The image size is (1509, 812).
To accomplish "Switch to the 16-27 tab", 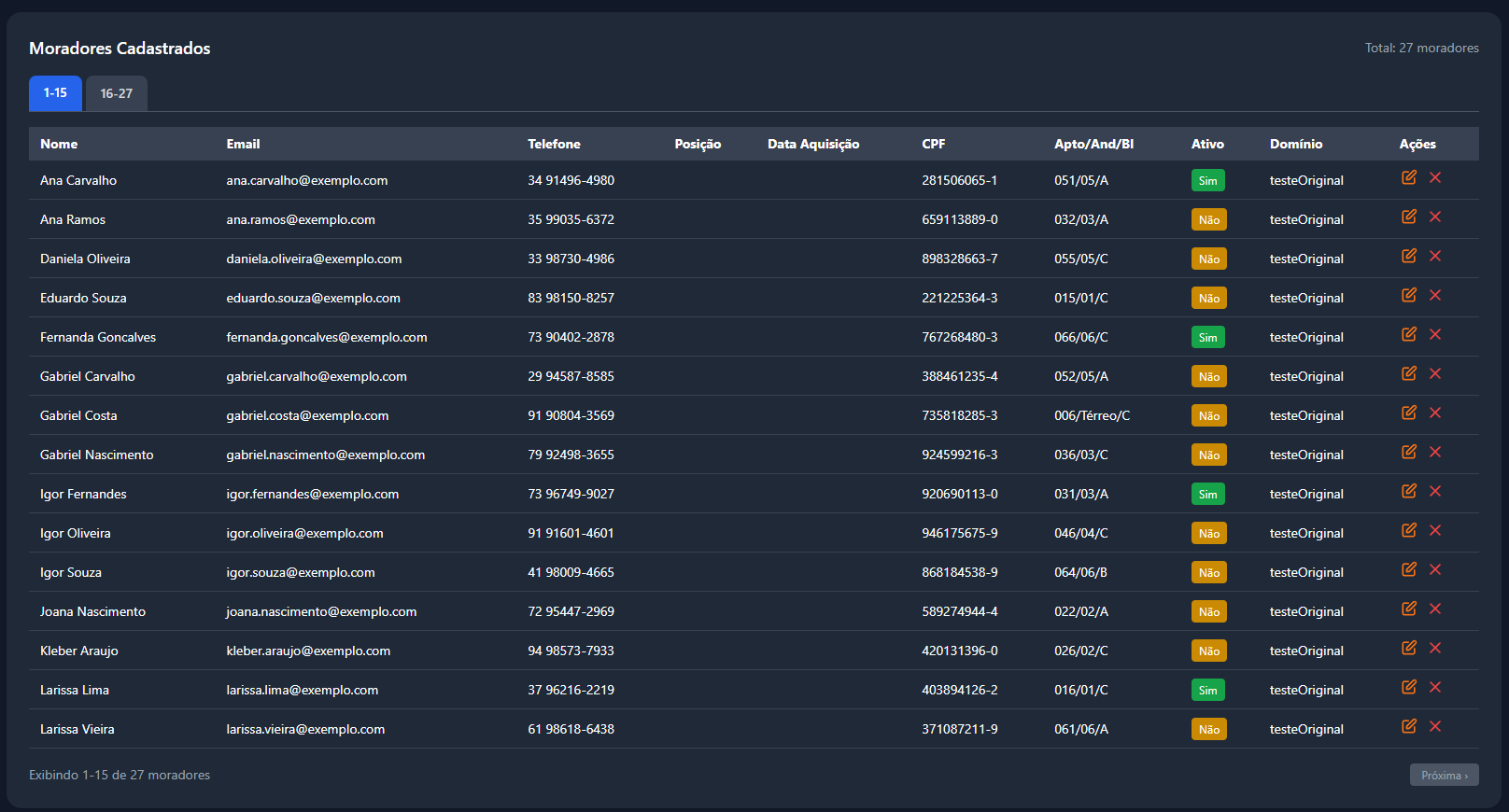I will click(x=117, y=93).
